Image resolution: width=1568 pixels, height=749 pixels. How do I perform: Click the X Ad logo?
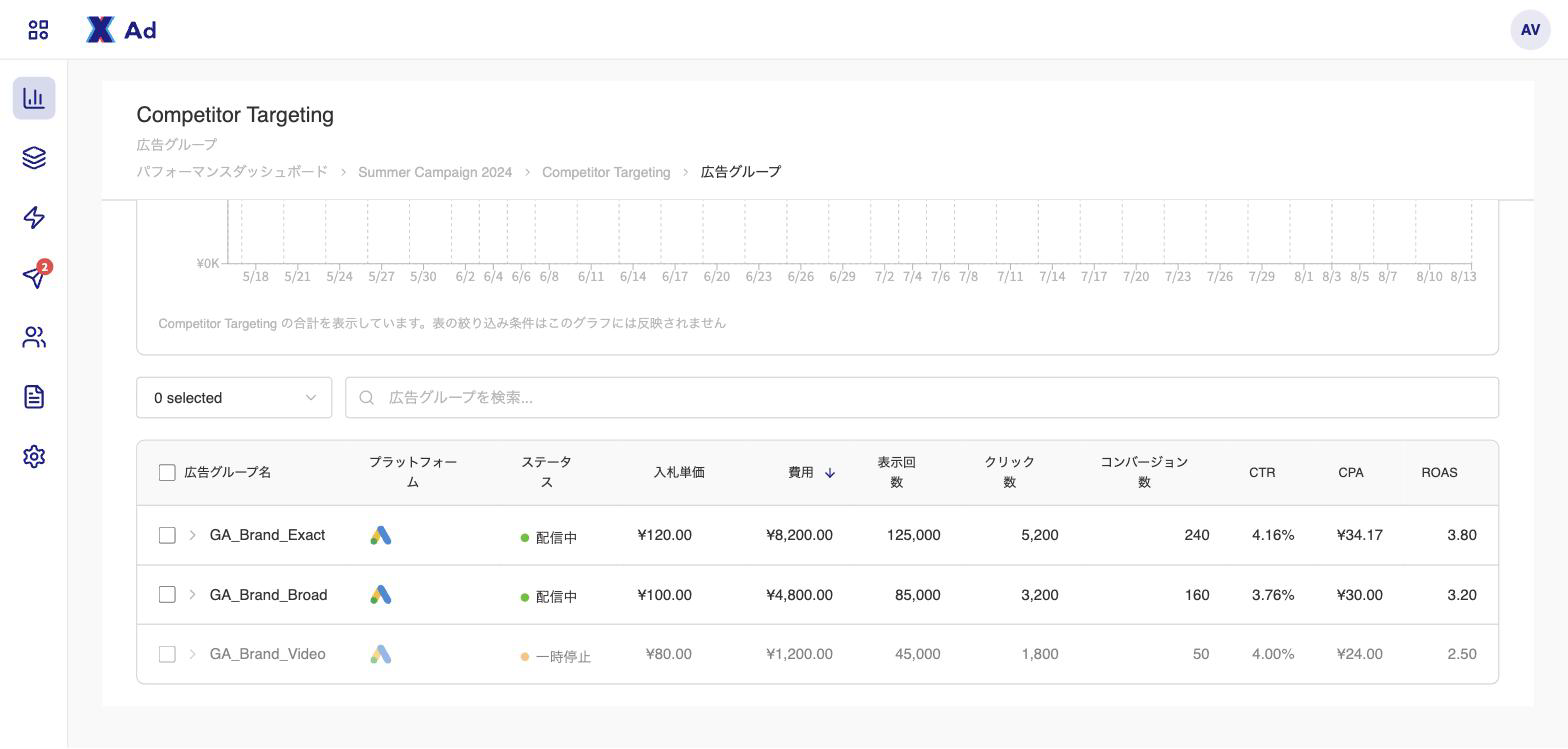pyautogui.click(x=121, y=30)
